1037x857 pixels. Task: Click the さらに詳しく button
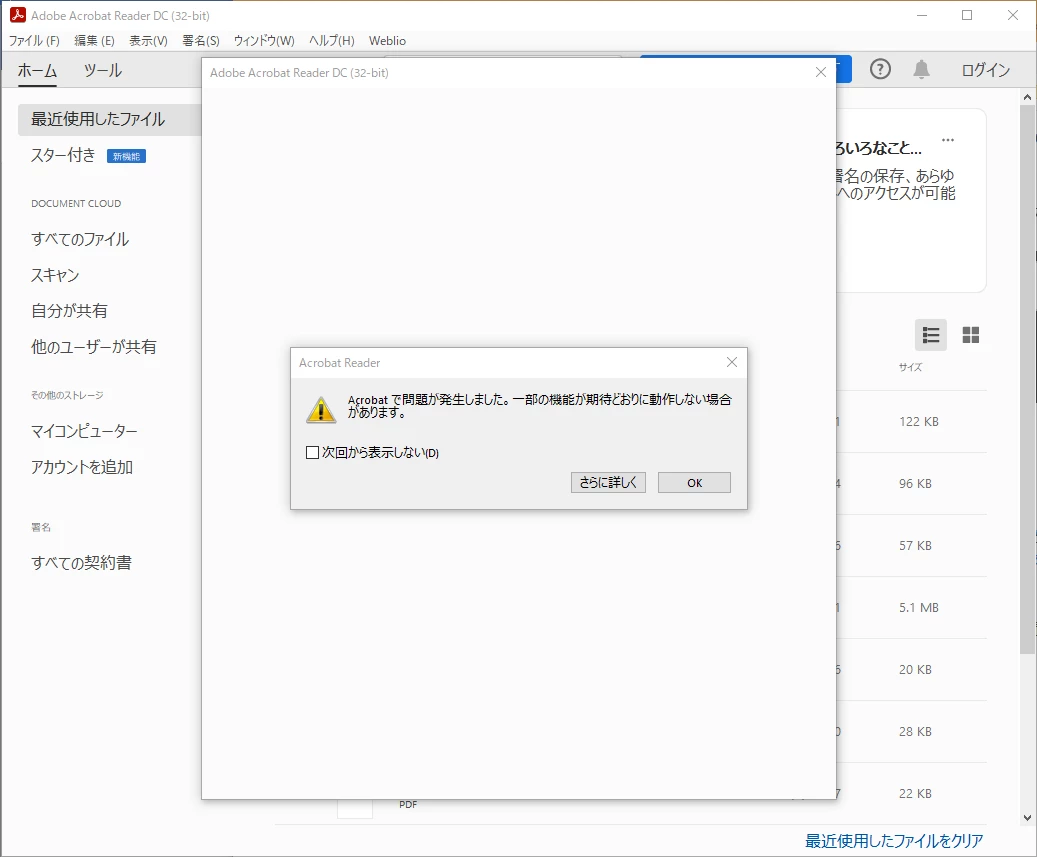coord(608,482)
